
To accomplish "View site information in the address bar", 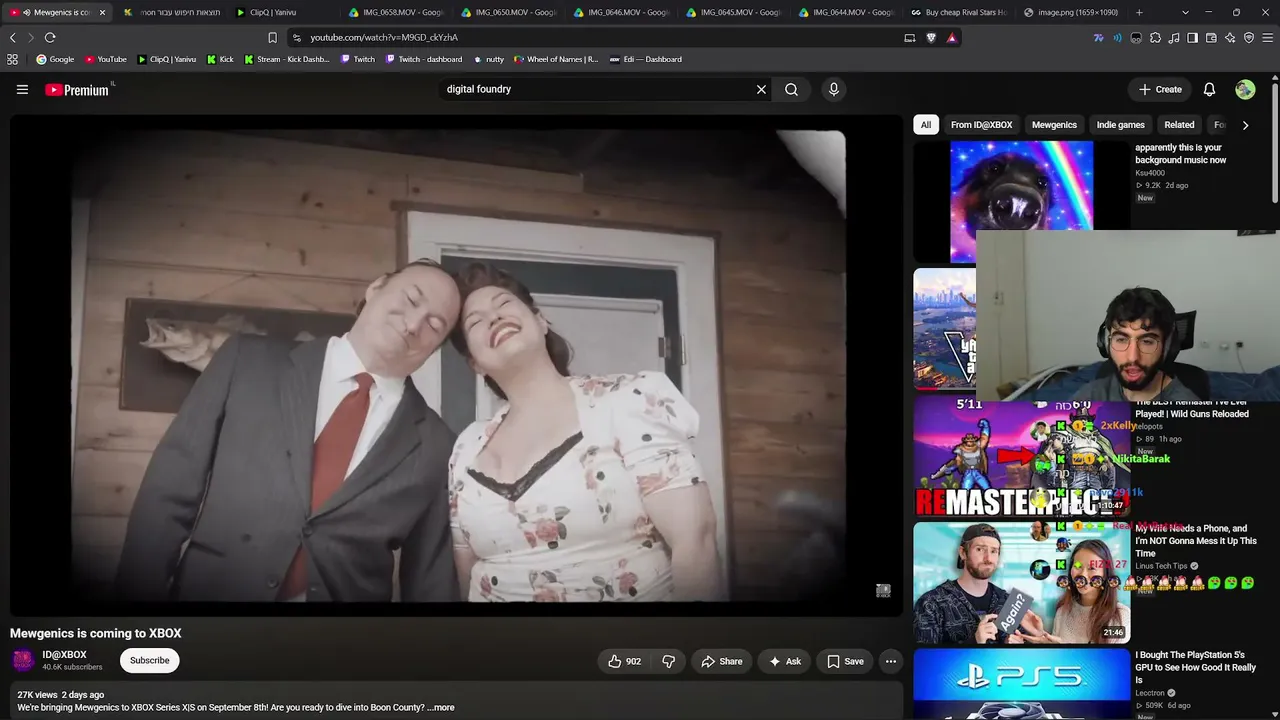I will pos(296,37).
